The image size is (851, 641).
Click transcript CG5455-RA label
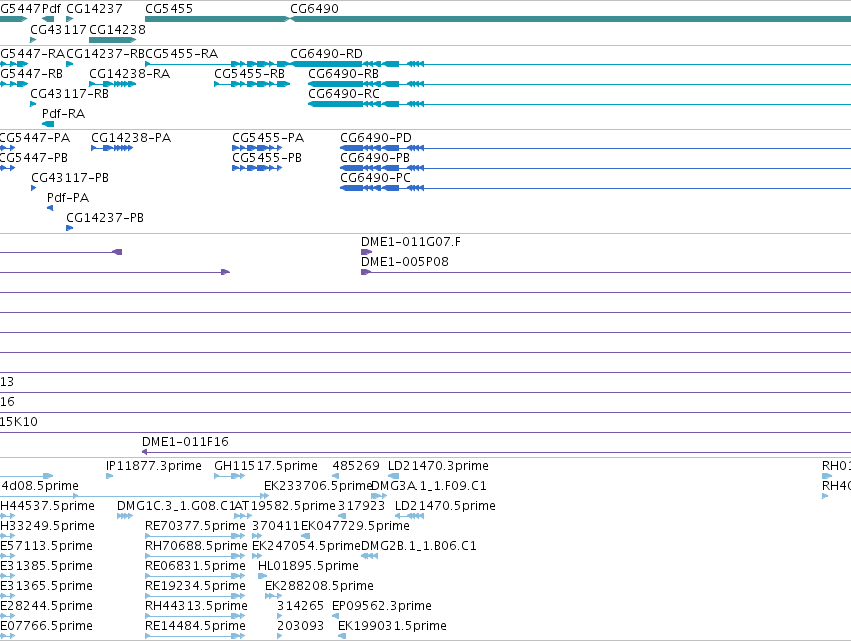pos(181,54)
